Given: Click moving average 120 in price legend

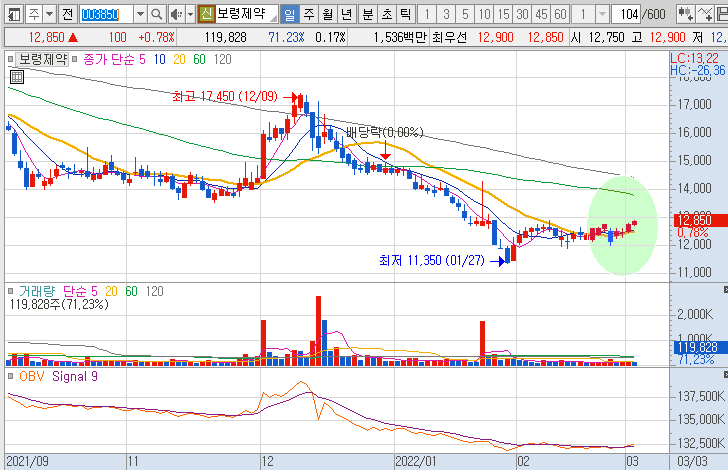Looking at the screenshot, I should 222,59.
